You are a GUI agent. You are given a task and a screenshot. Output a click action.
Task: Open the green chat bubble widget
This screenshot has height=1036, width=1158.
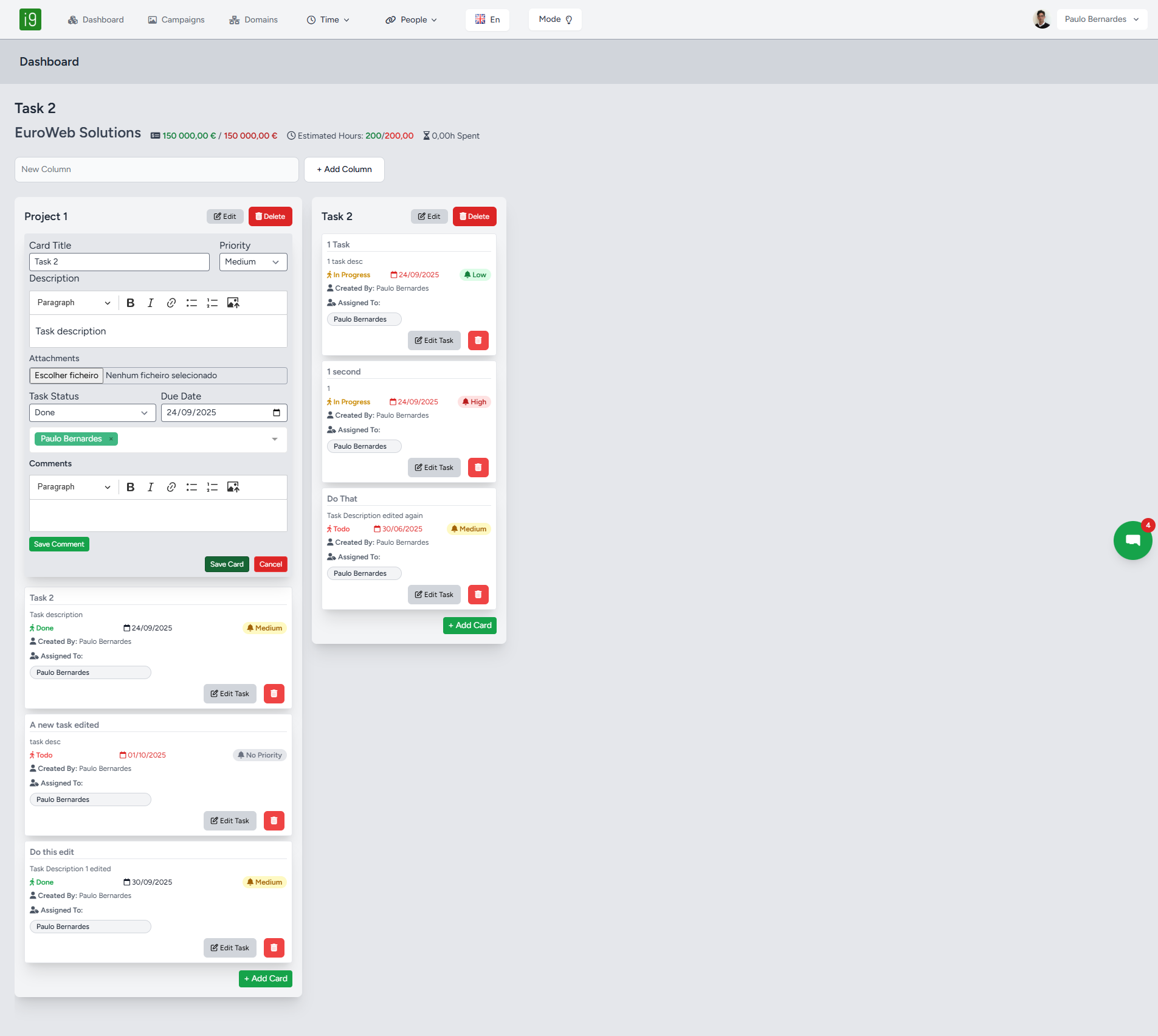(x=1132, y=540)
